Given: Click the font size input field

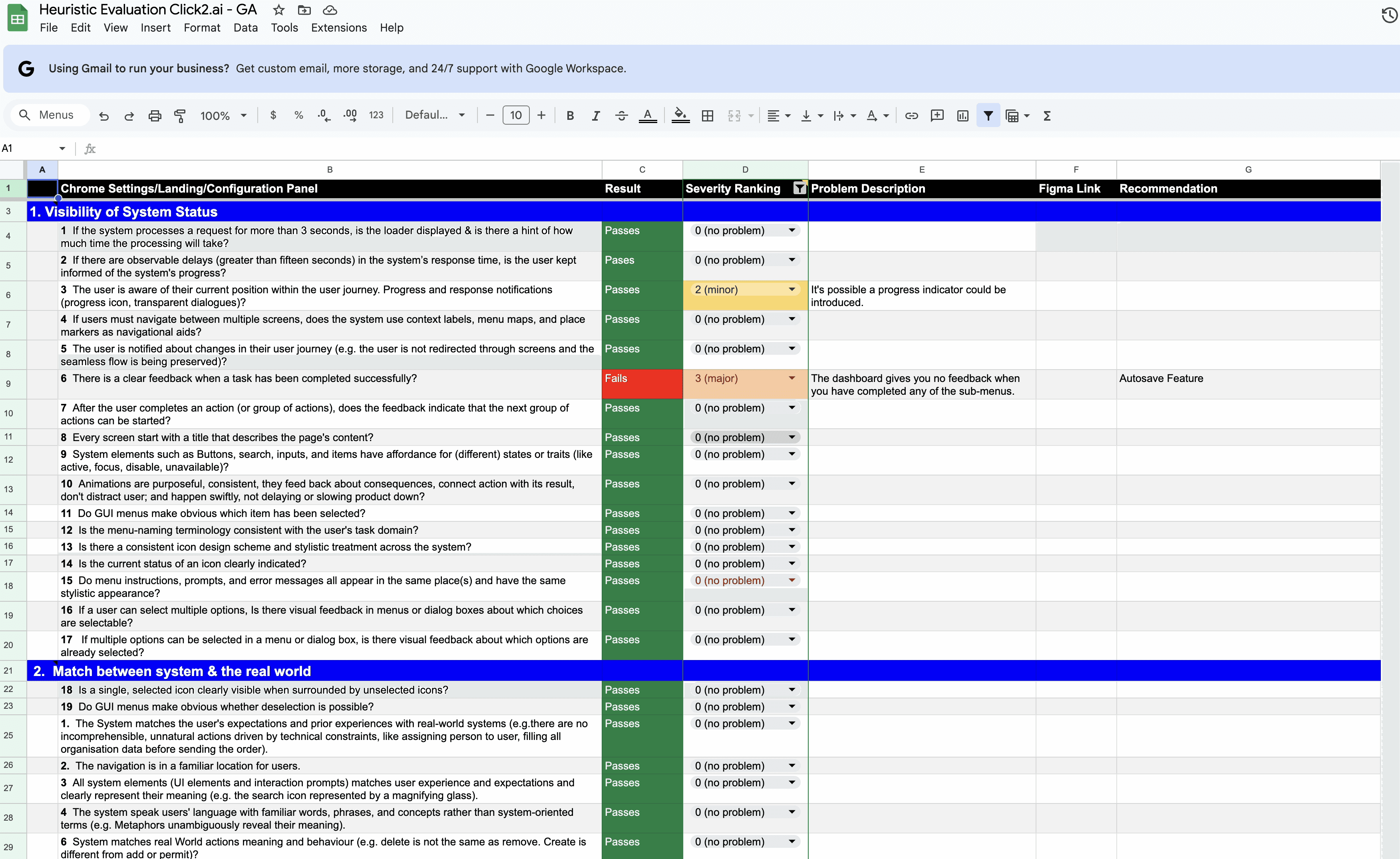Looking at the screenshot, I should [x=515, y=116].
